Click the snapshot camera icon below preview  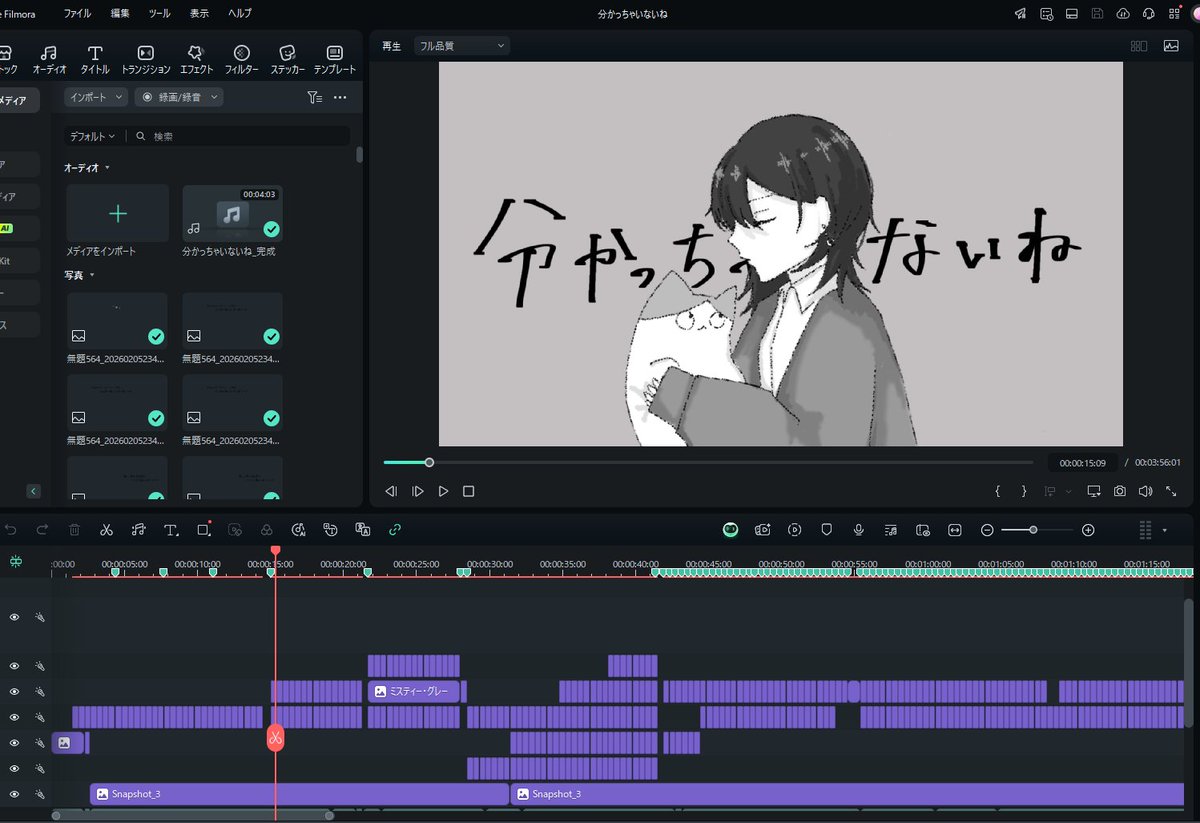pyautogui.click(x=1120, y=491)
